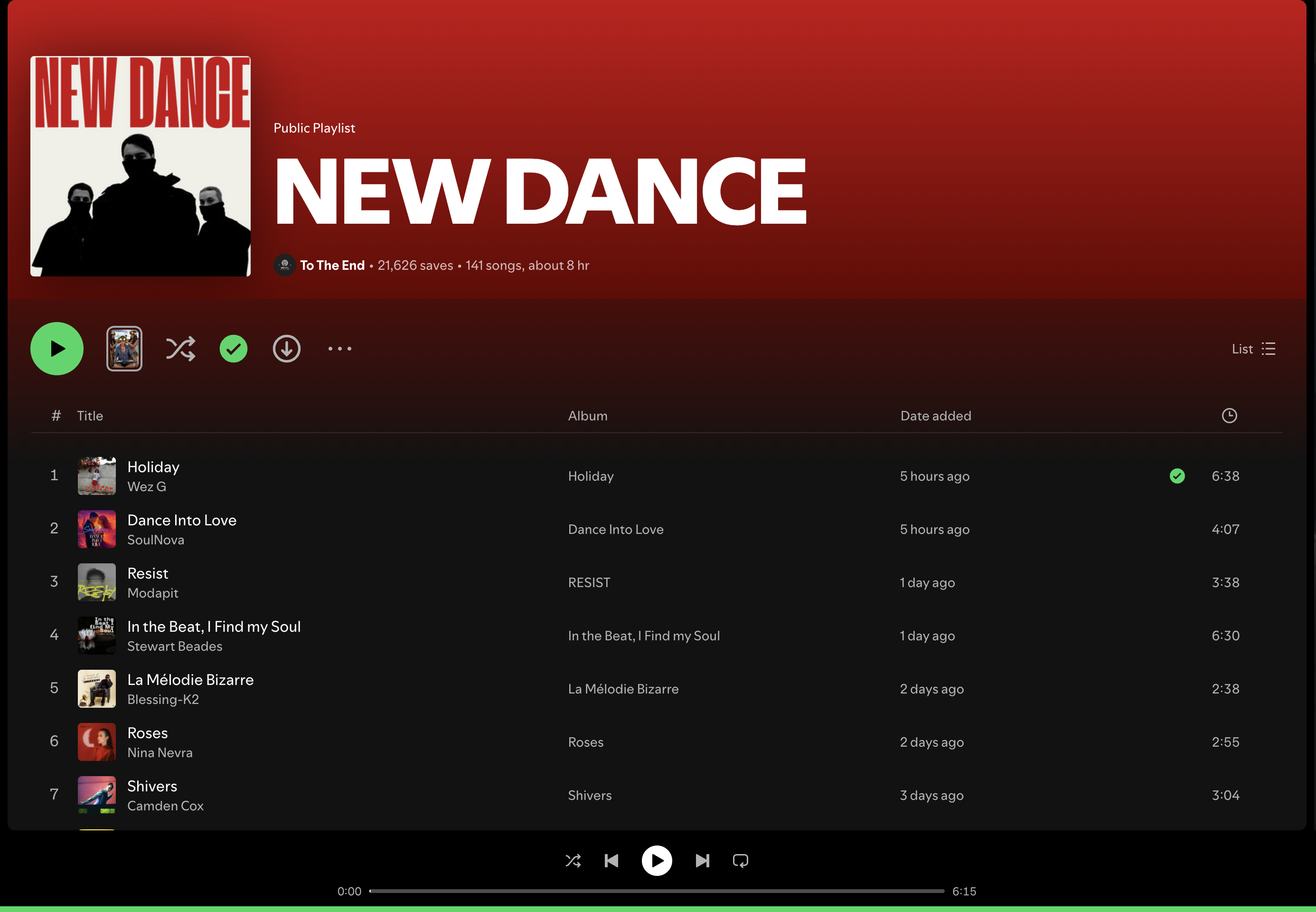Viewport: 1316px width, 912px height.
Task: Open more options three-dot menu
Action: [340, 349]
